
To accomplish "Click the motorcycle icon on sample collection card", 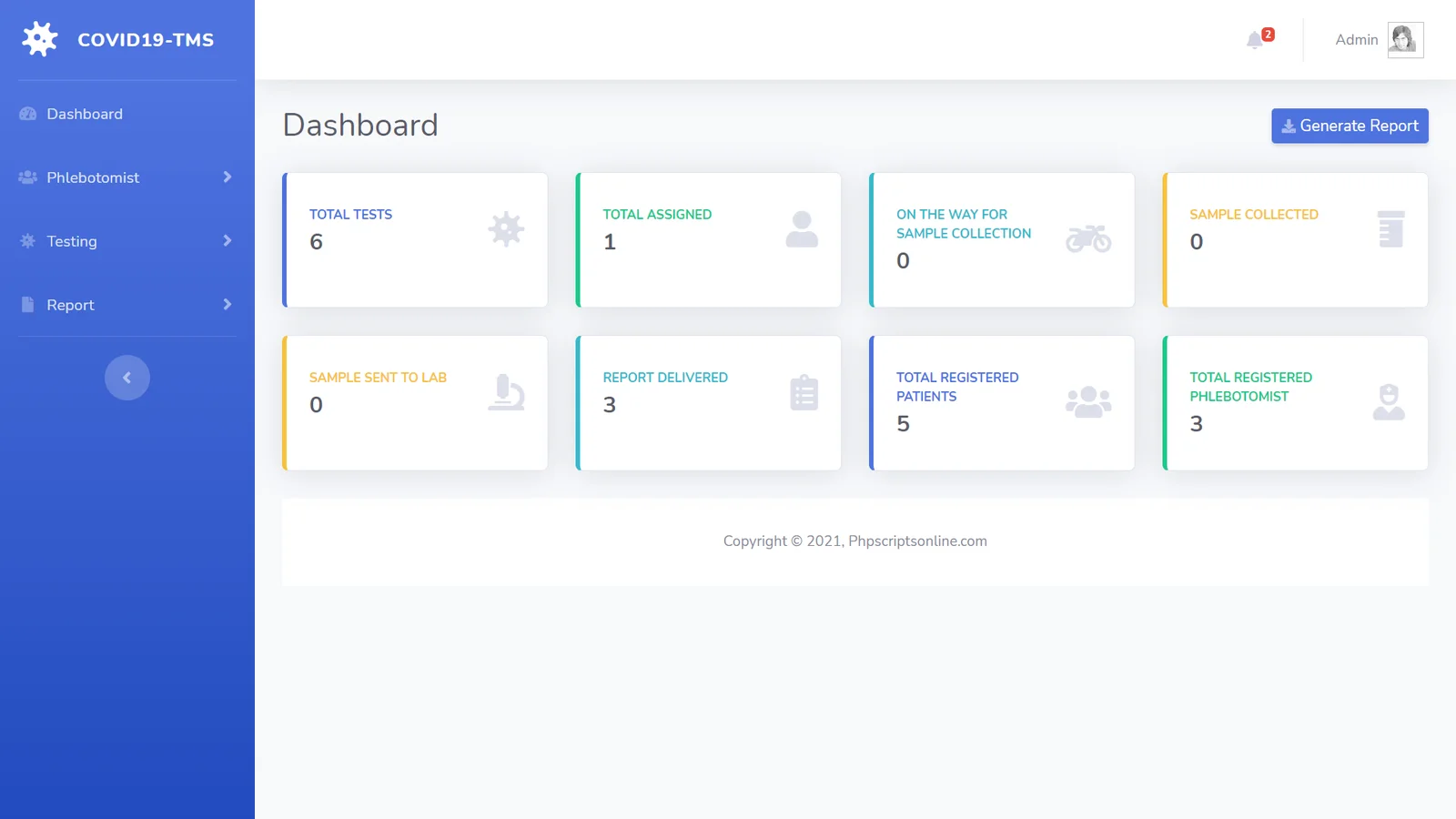I will point(1088,238).
